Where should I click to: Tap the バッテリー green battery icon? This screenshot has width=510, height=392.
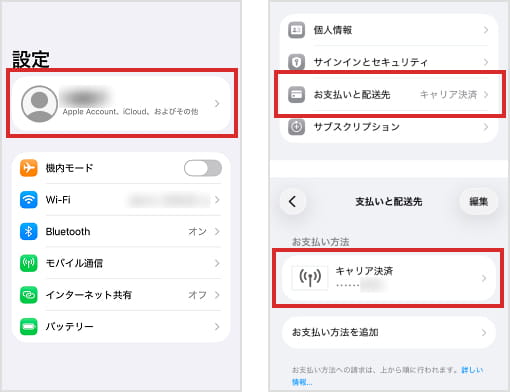click(29, 326)
